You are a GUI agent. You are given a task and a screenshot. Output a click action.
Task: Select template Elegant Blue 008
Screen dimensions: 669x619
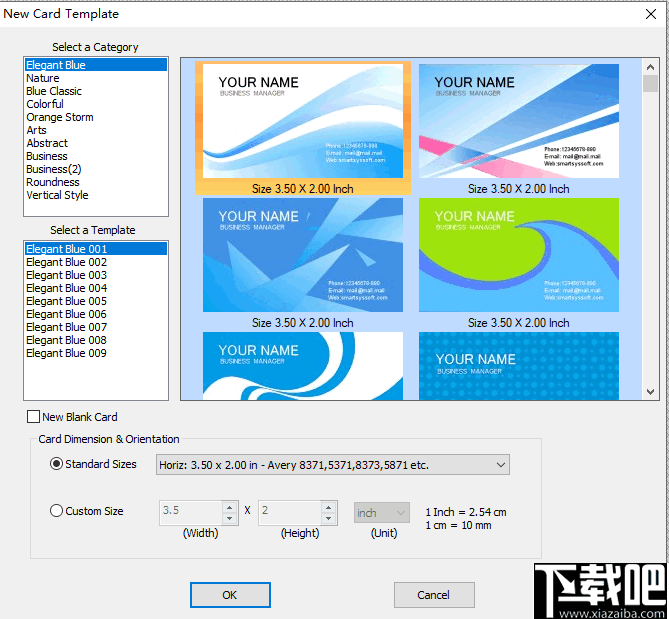point(96,340)
